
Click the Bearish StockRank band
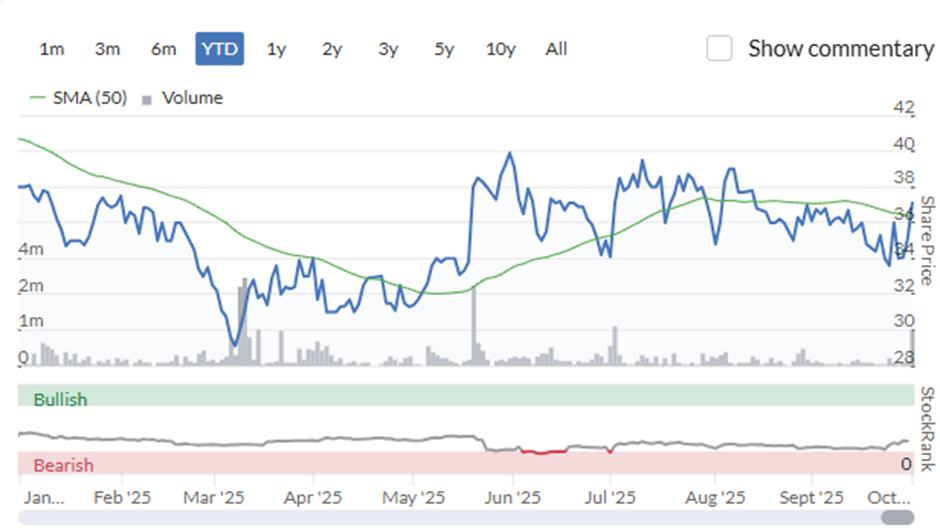pos(466,463)
